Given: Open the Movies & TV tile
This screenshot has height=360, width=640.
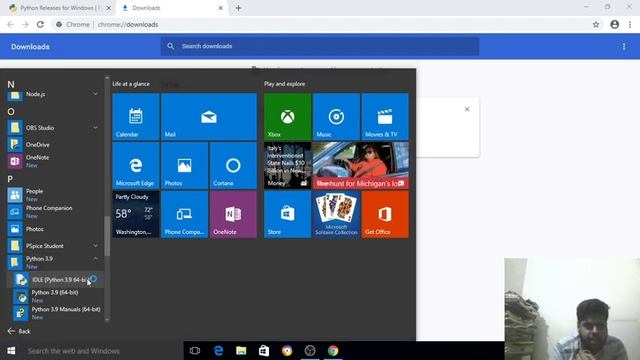Looking at the screenshot, I should [385, 117].
